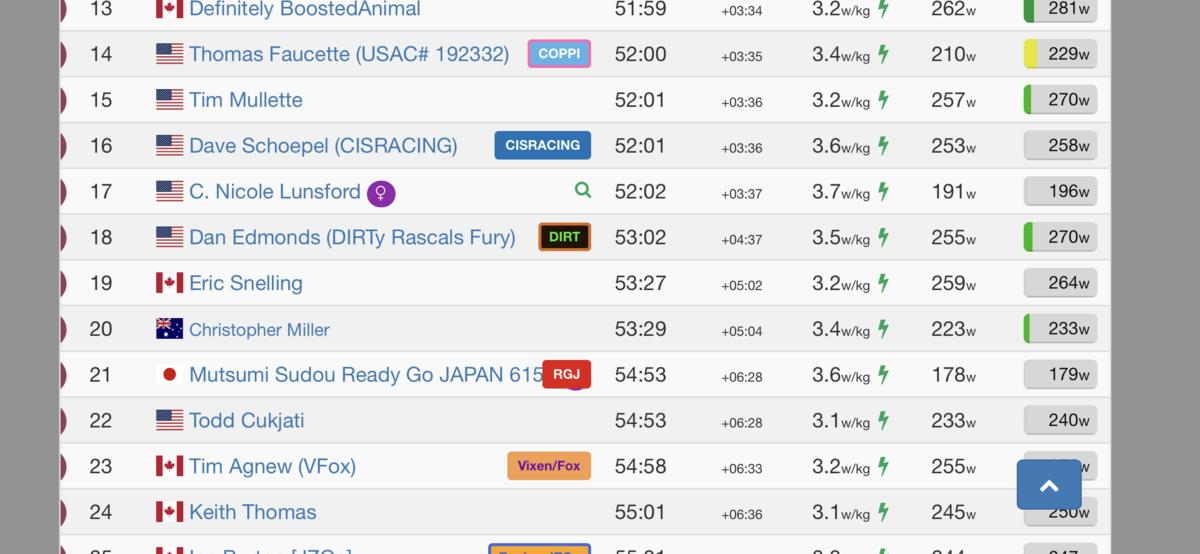Select the US flag next to Dave Schoepel
The height and width of the screenshot is (554, 1200).
pos(170,146)
